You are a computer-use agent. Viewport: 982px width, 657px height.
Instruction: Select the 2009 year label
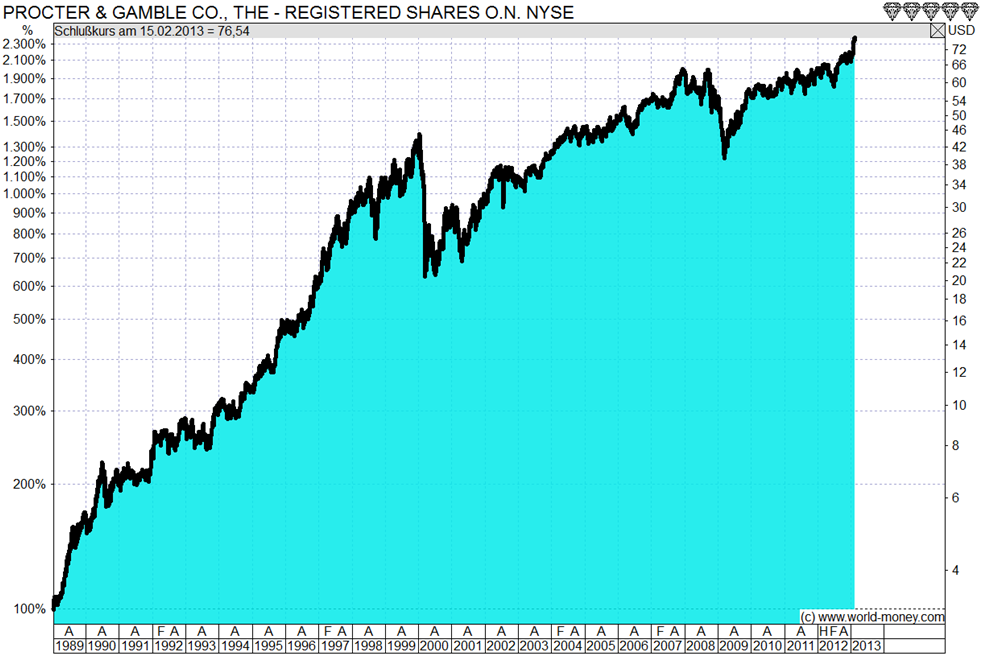point(733,646)
